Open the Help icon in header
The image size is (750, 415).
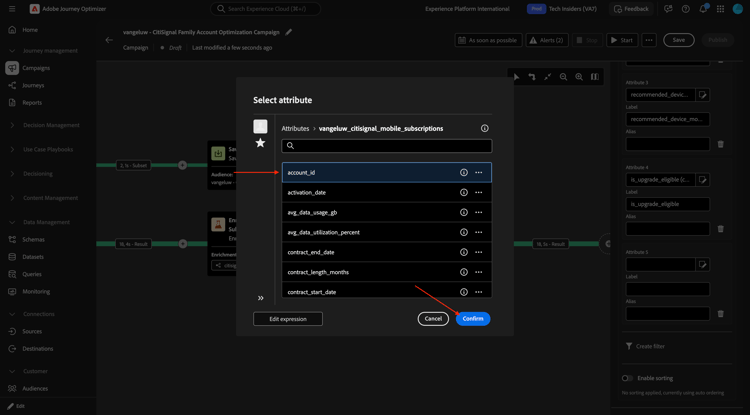point(685,9)
